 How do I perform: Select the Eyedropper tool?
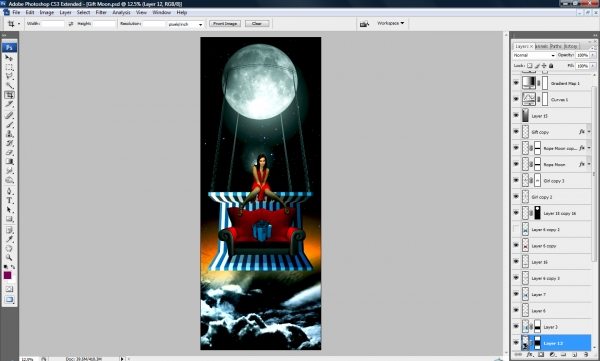click(9, 239)
